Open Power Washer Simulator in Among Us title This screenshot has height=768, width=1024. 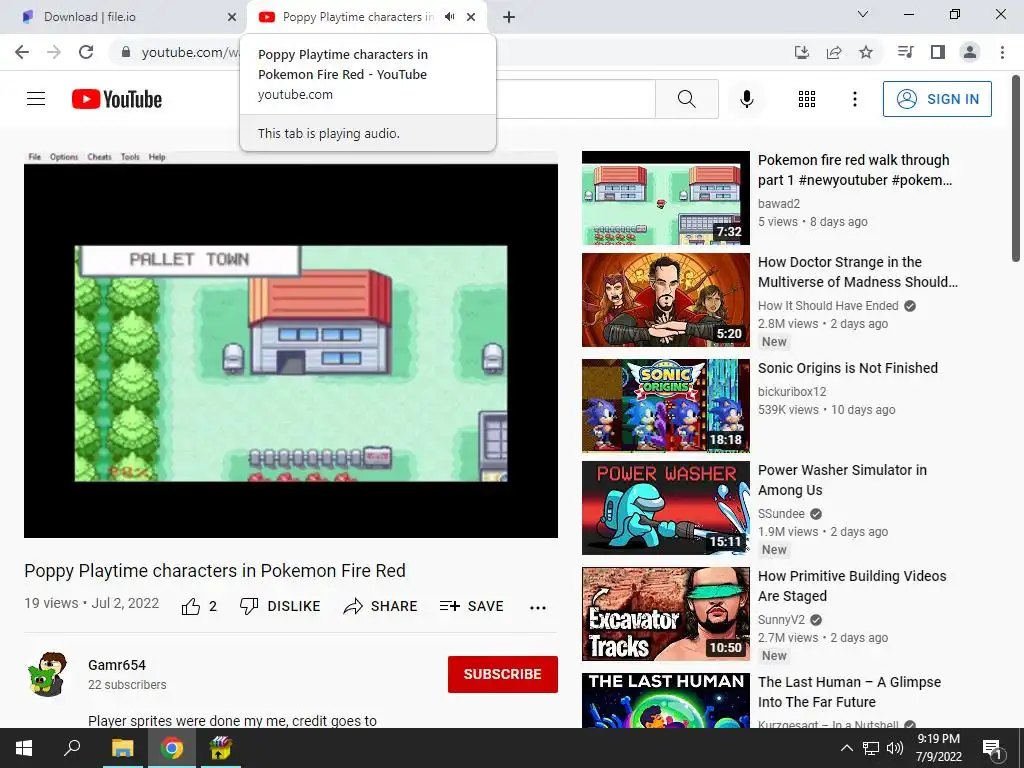coord(842,480)
